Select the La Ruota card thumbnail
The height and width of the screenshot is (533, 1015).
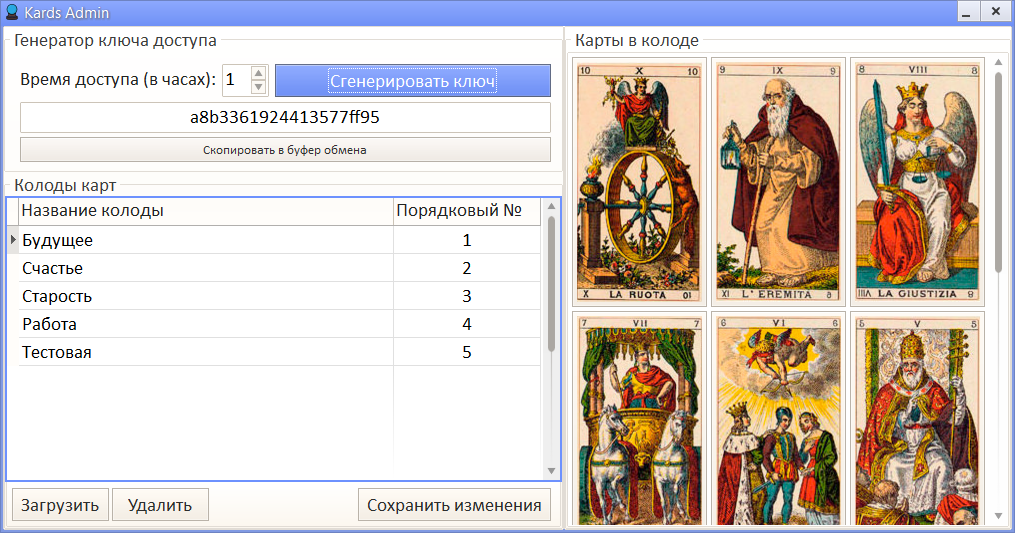click(x=639, y=182)
